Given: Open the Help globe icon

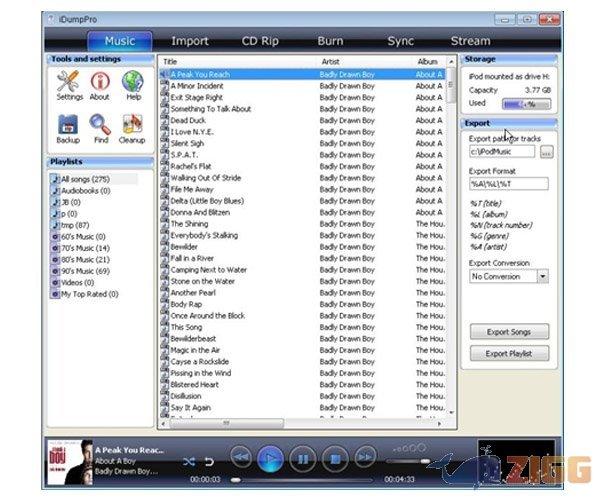Looking at the screenshot, I should click(x=132, y=84).
